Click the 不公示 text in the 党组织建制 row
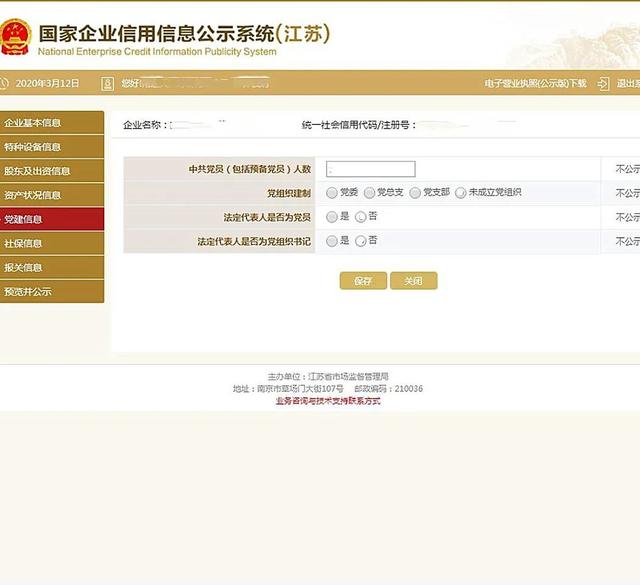This screenshot has height=585, width=640. (x=628, y=193)
